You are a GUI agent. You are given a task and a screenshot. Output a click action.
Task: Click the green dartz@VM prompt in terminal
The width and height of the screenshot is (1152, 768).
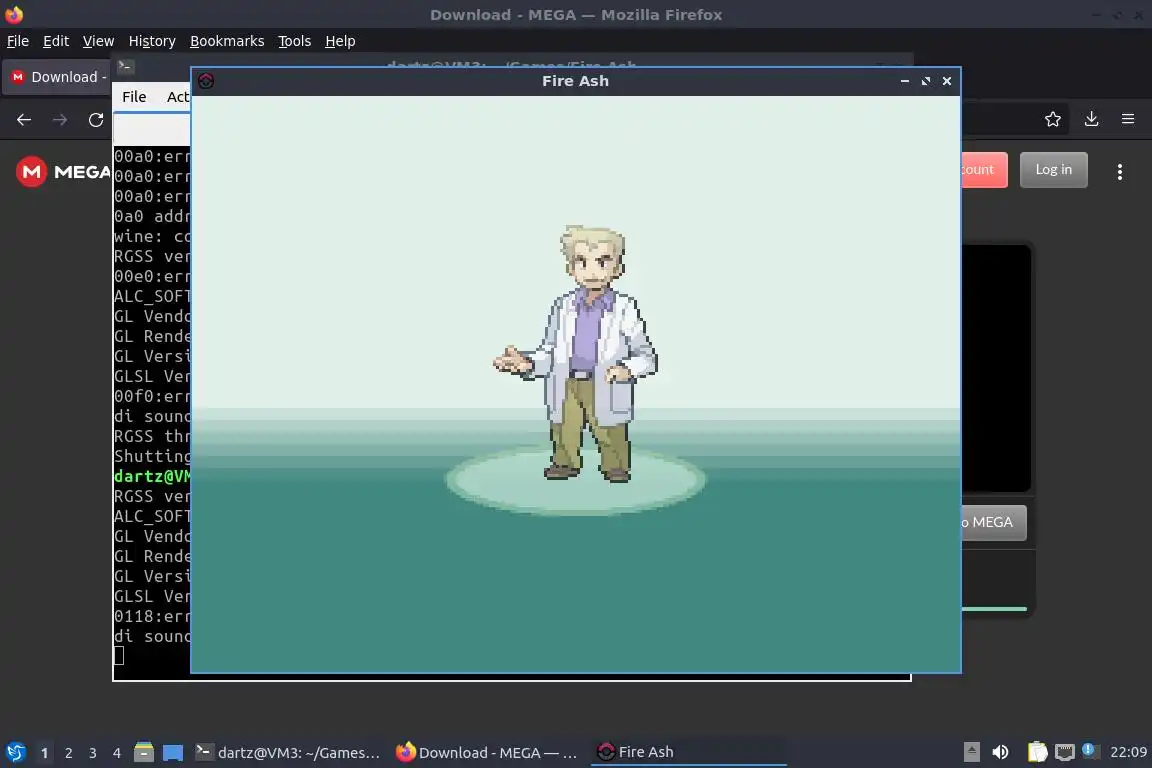pos(152,476)
